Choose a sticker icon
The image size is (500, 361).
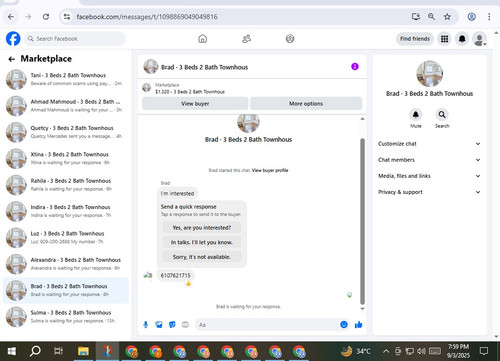(x=172, y=324)
